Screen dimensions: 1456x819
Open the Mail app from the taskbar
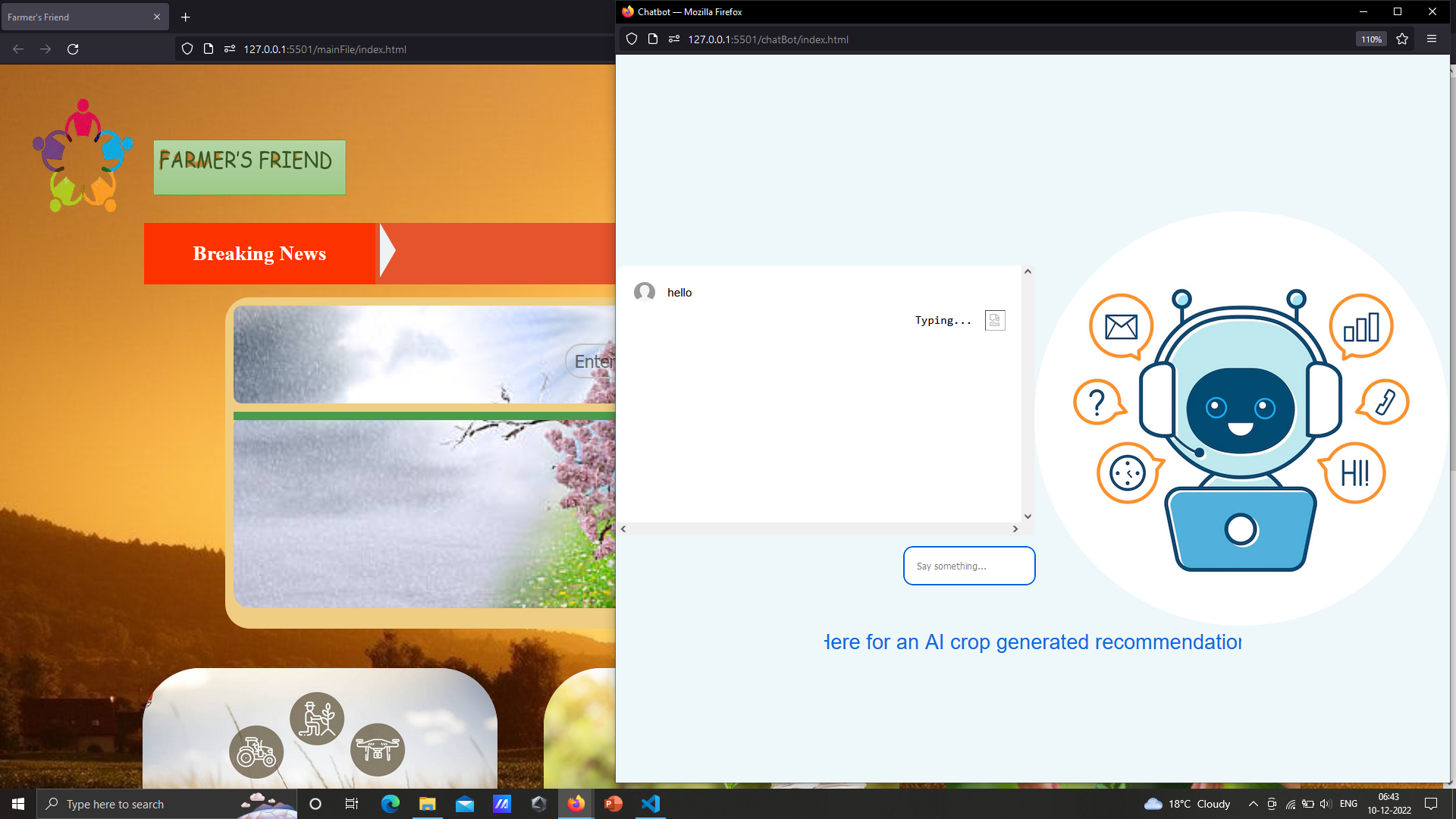465,804
